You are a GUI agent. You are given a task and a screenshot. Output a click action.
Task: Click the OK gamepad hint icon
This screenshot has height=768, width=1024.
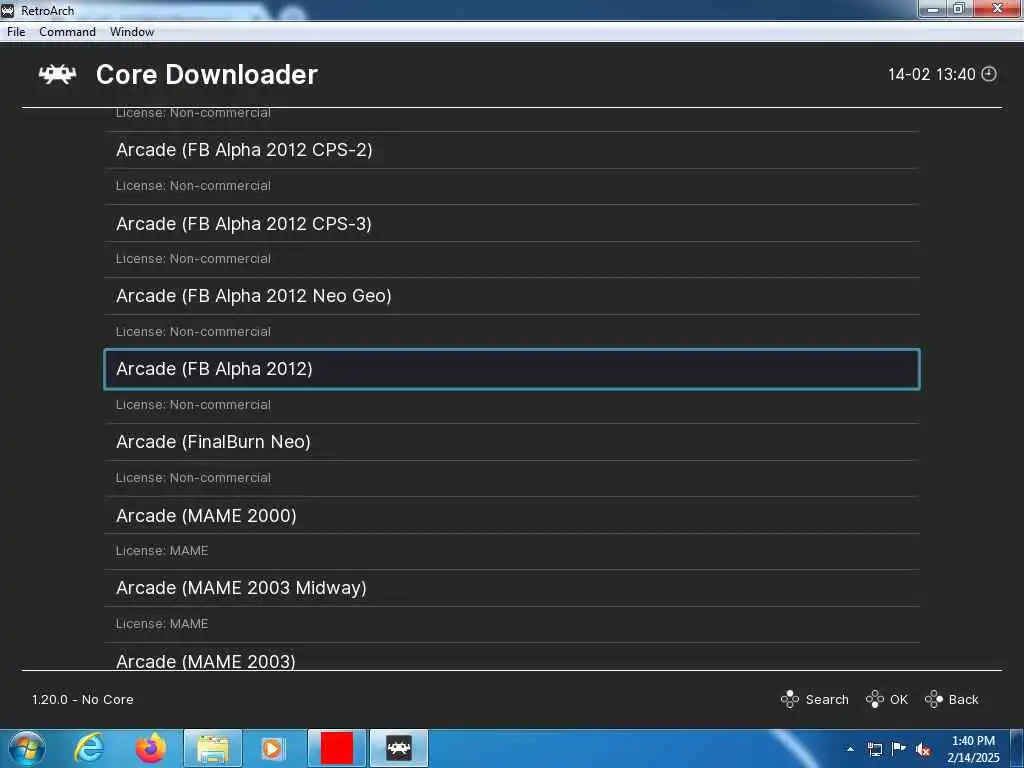click(874, 699)
